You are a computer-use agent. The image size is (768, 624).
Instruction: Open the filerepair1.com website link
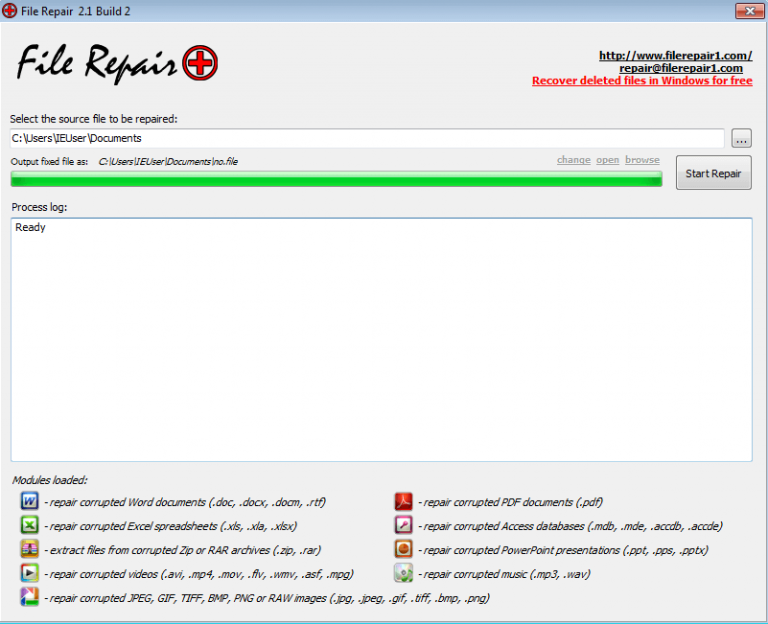tap(675, 55)
